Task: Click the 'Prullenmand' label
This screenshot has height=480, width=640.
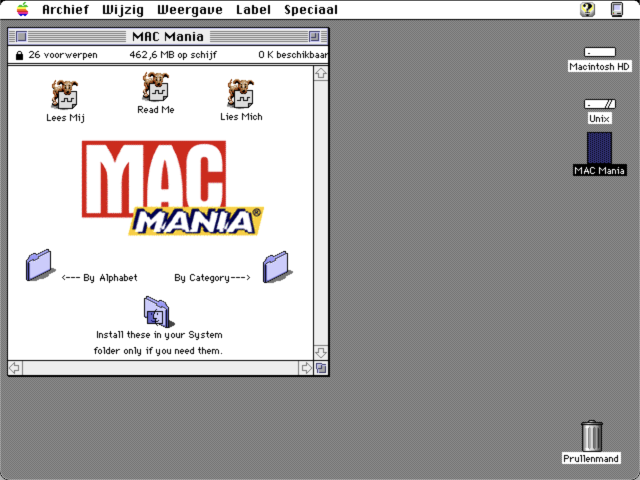Action: (x=591, y=458)
